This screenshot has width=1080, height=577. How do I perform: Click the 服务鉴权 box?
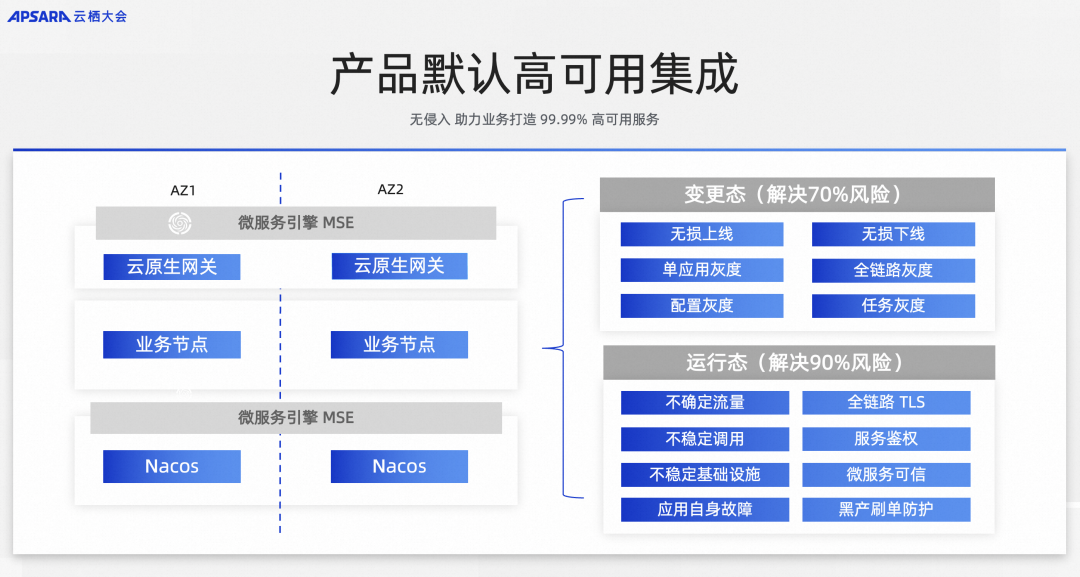pyautogui.click(x=886, y=439)
